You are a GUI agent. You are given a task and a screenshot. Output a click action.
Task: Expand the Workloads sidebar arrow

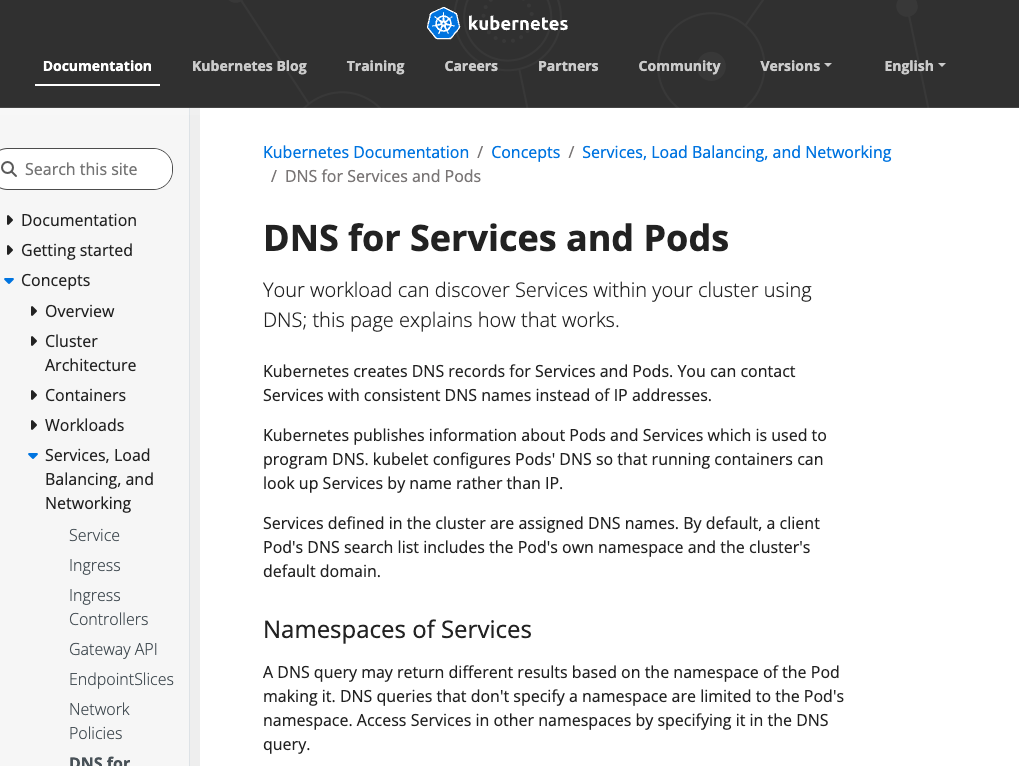33,425
